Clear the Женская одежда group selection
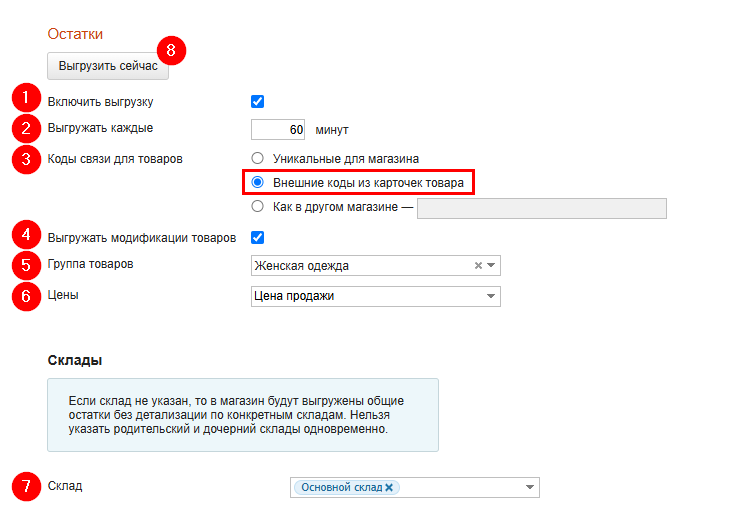This screenshot has height=519, width=740. (478, 266)
